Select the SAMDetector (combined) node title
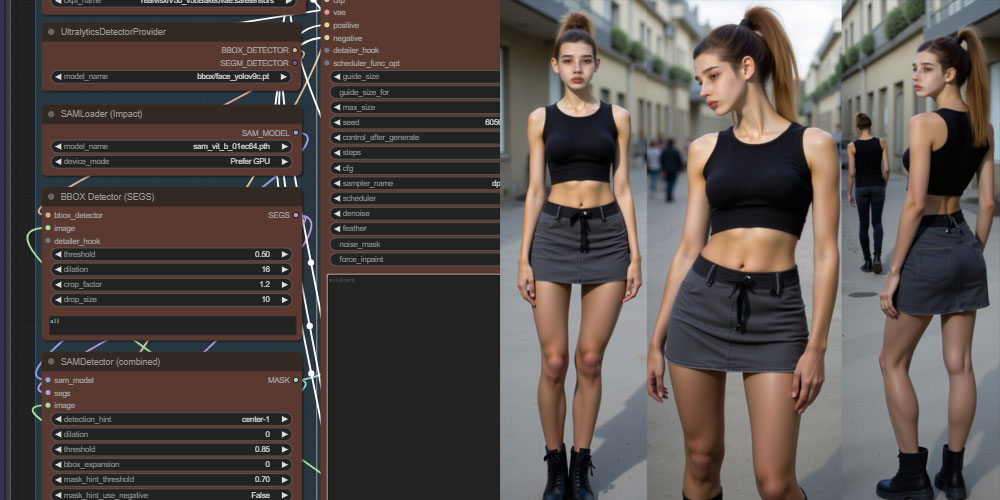Viewport: 1000px width, 500px height. coord(110,362)
